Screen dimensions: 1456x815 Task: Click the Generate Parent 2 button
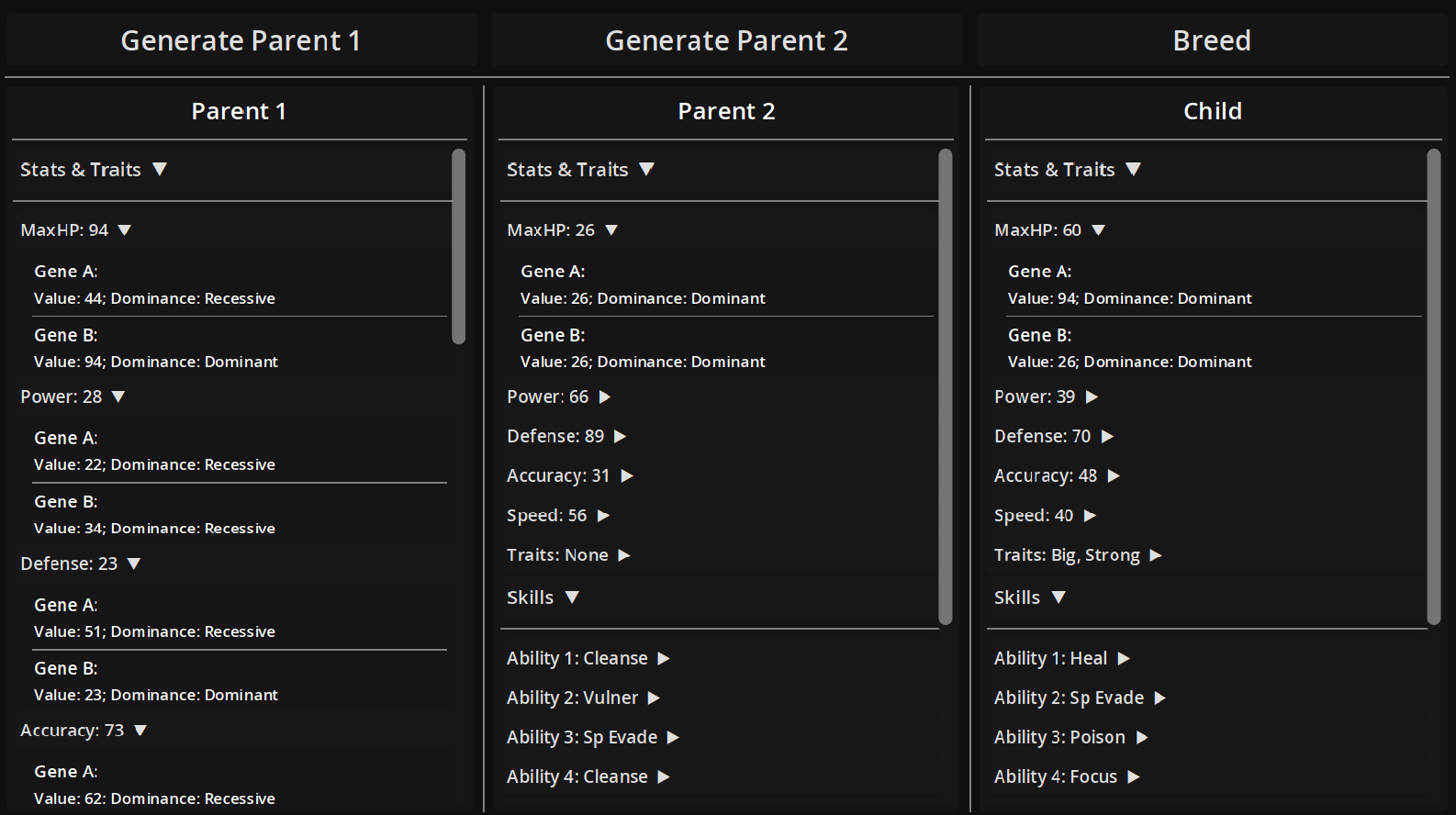point(726,40)
